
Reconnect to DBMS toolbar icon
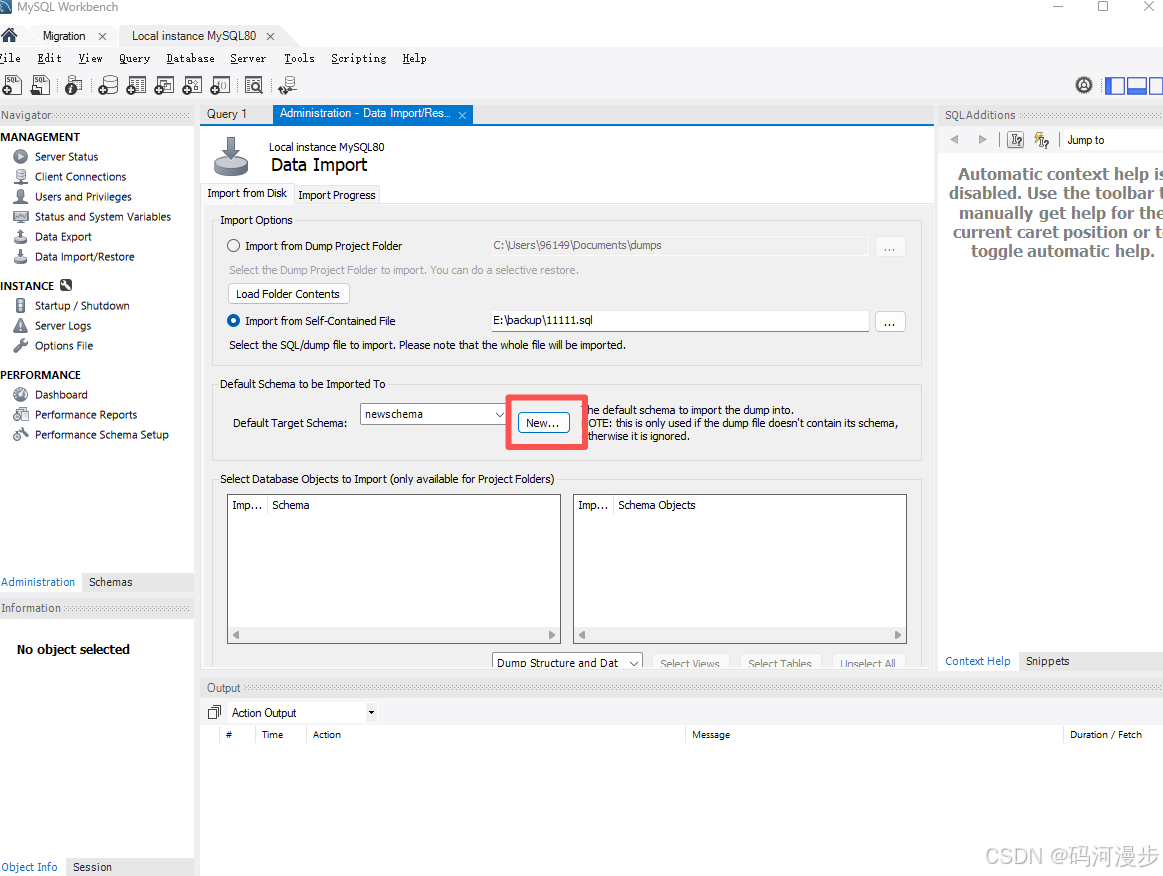point(288,85)
